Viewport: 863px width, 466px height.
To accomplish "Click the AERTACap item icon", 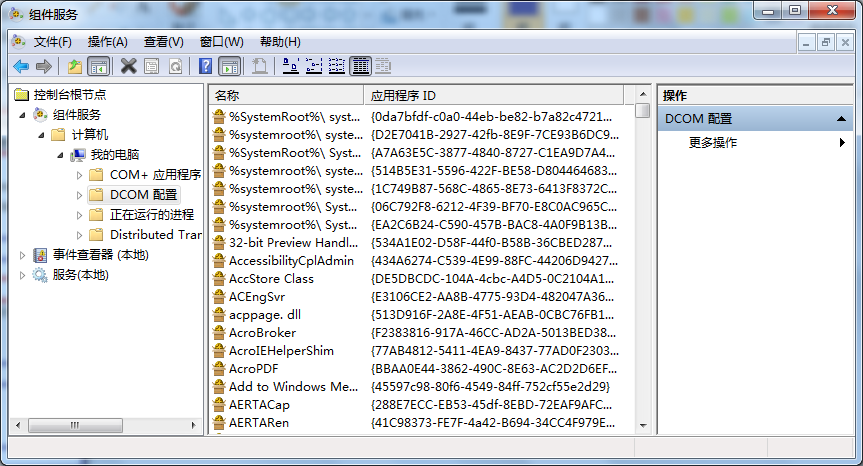I will pos(219,404).
